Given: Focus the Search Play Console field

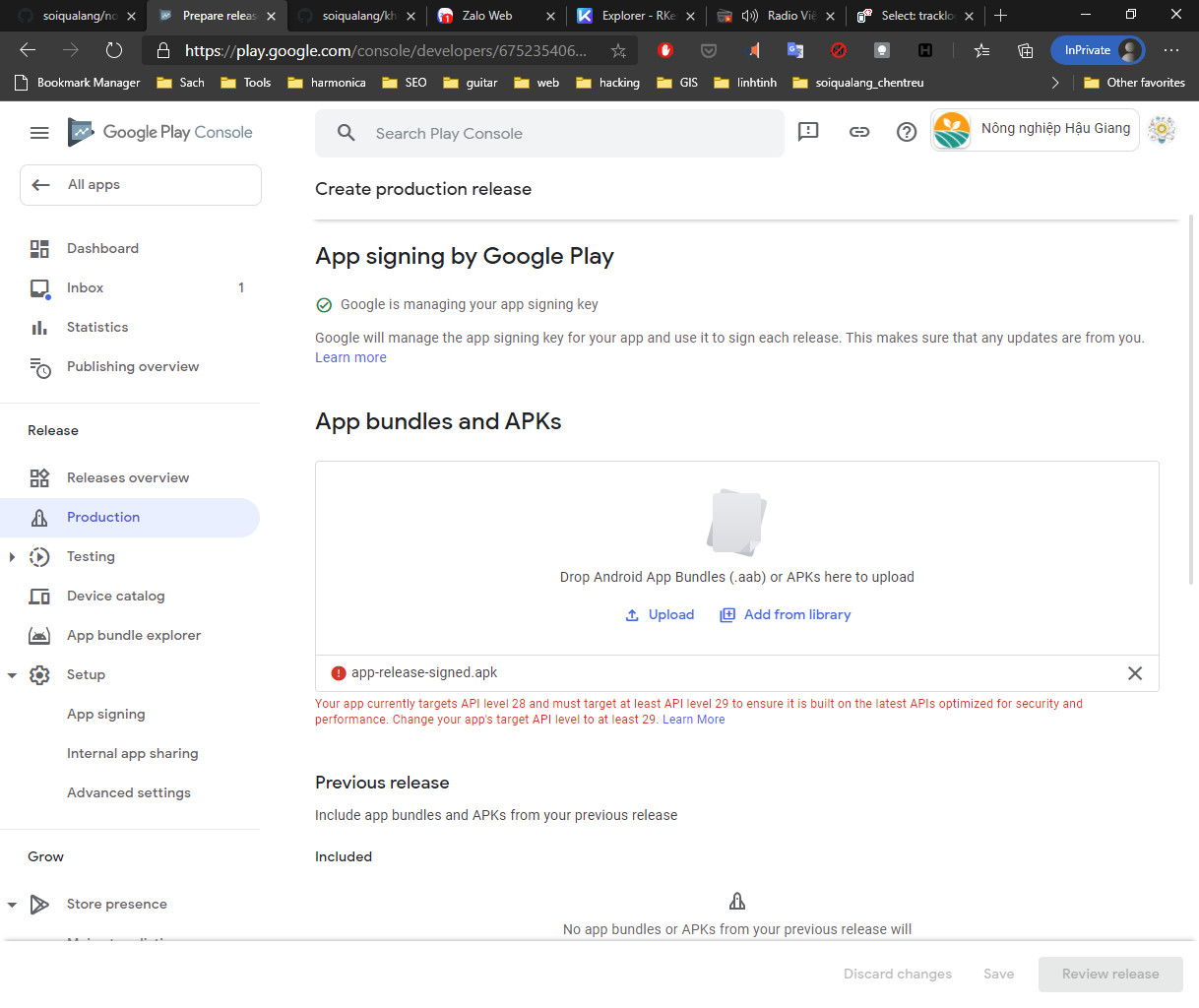Looking at the screenshot, I should pos(549,133).
